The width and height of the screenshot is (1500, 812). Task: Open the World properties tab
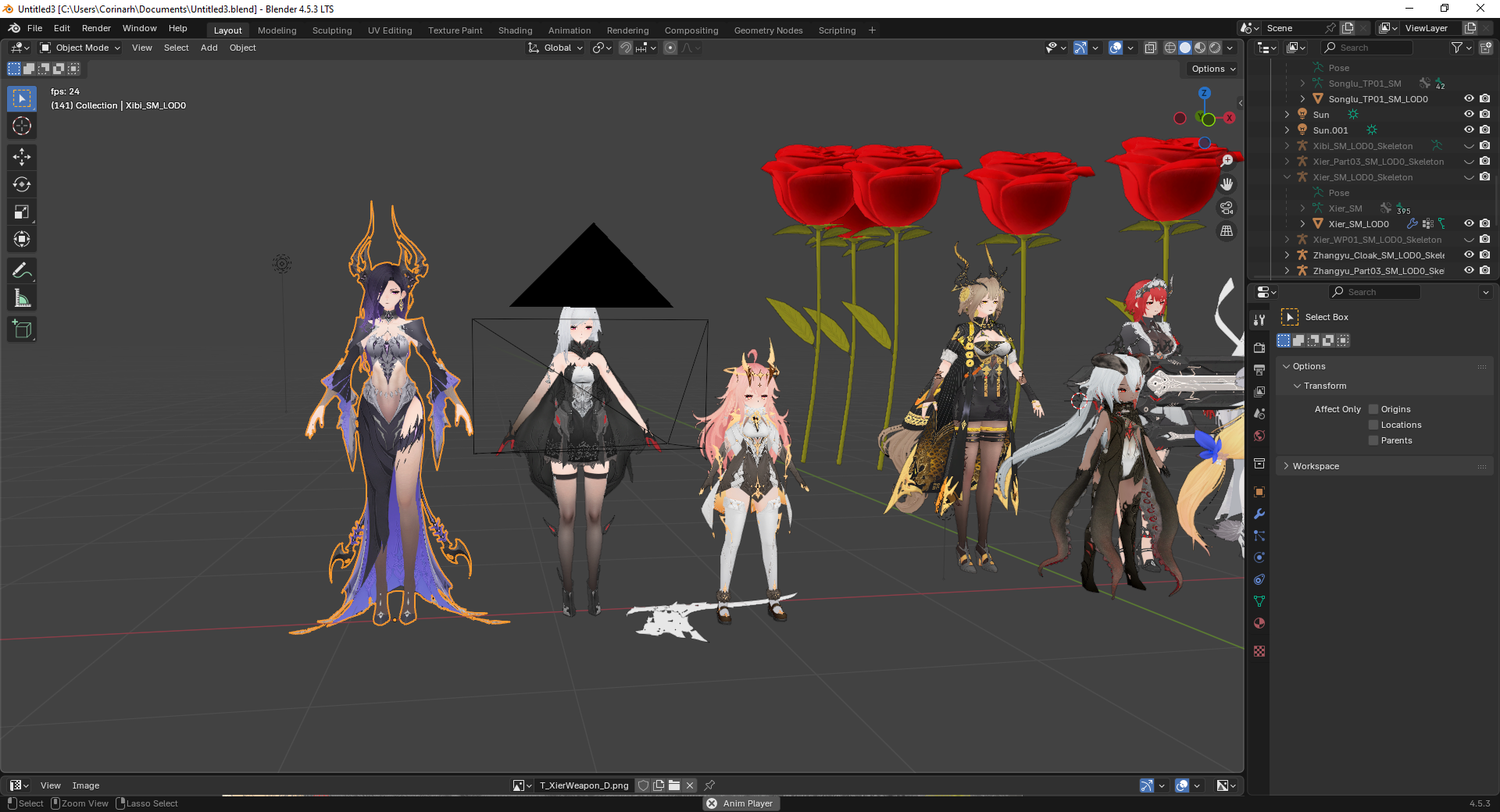[x=1259, y=436]
